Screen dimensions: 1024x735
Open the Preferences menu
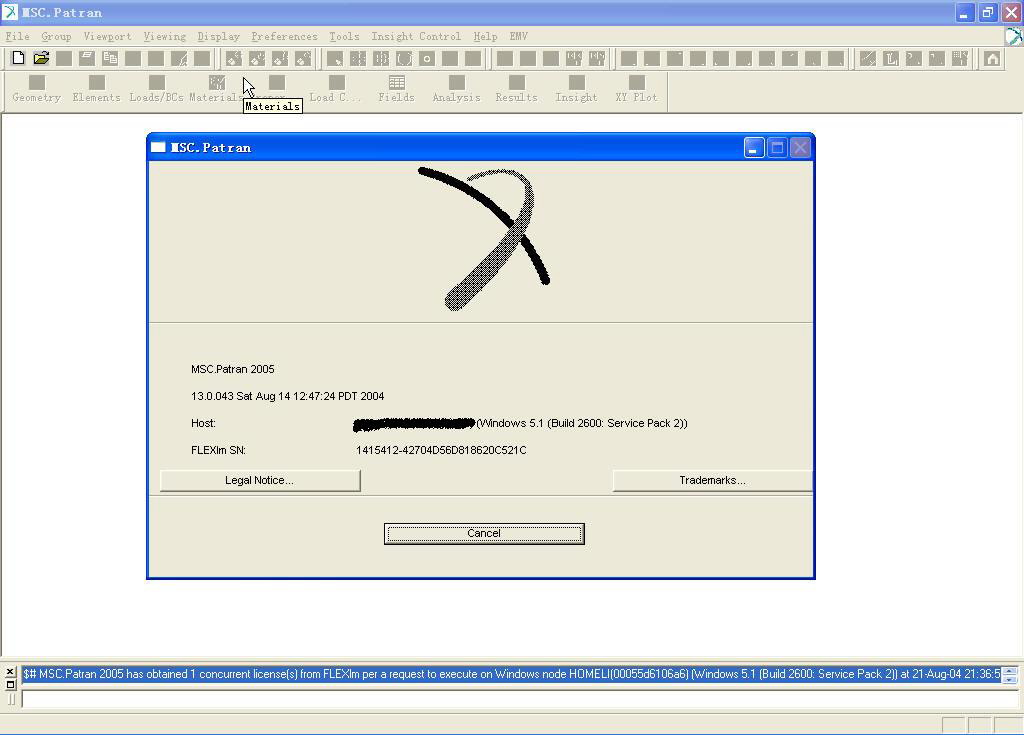[284, 37]
